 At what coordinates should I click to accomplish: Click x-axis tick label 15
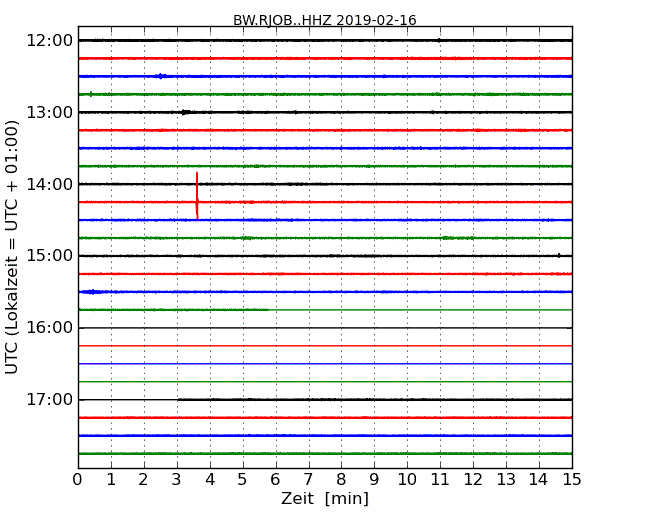pos(572,480)
